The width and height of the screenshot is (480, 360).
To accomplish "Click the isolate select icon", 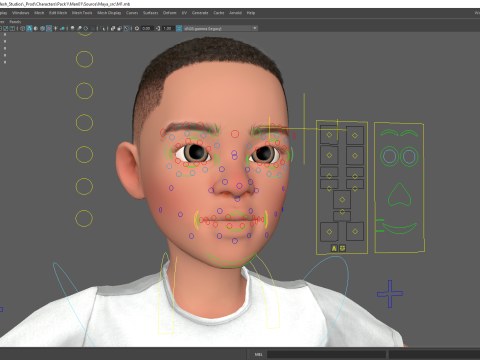I will tap(102, 28).
